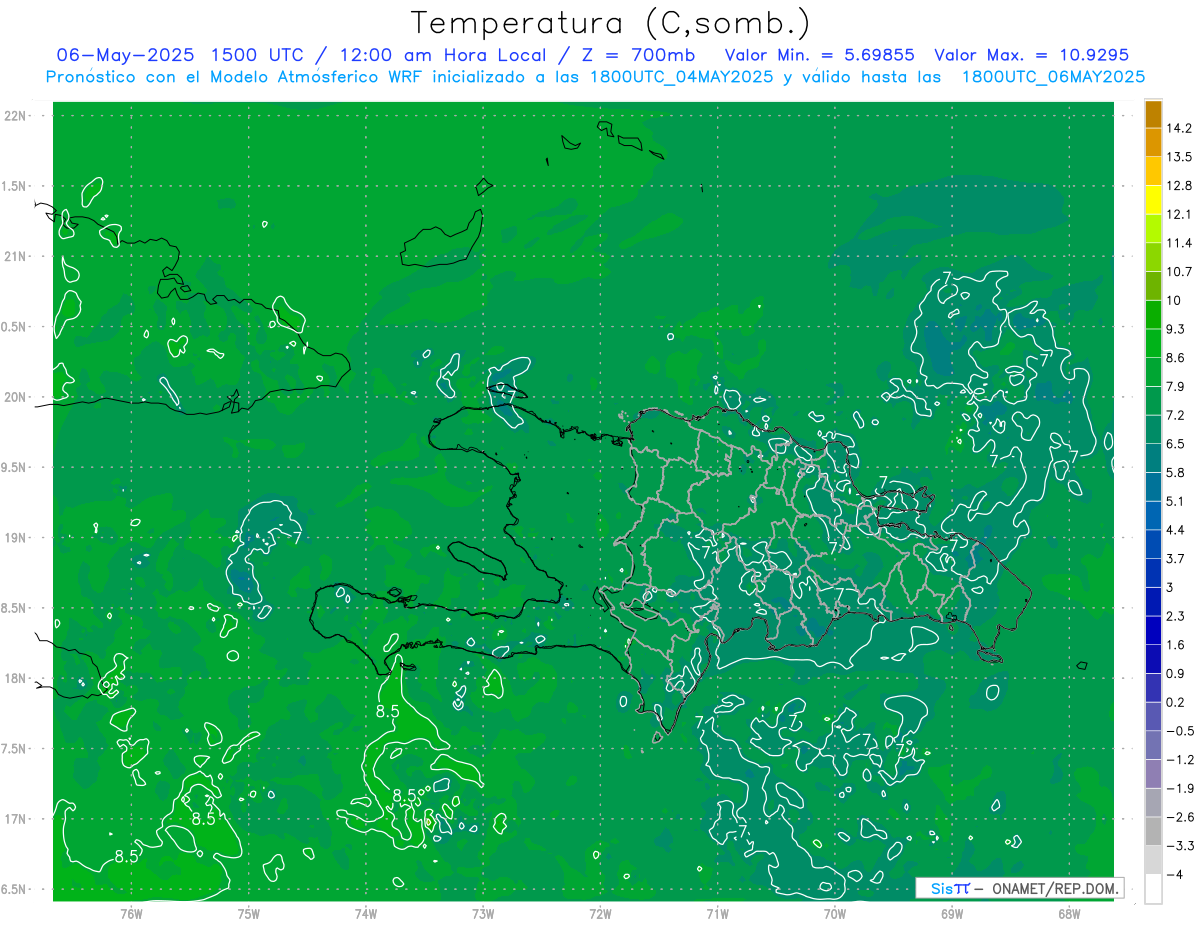Click the '18N' latitude label

pos(15,678)
